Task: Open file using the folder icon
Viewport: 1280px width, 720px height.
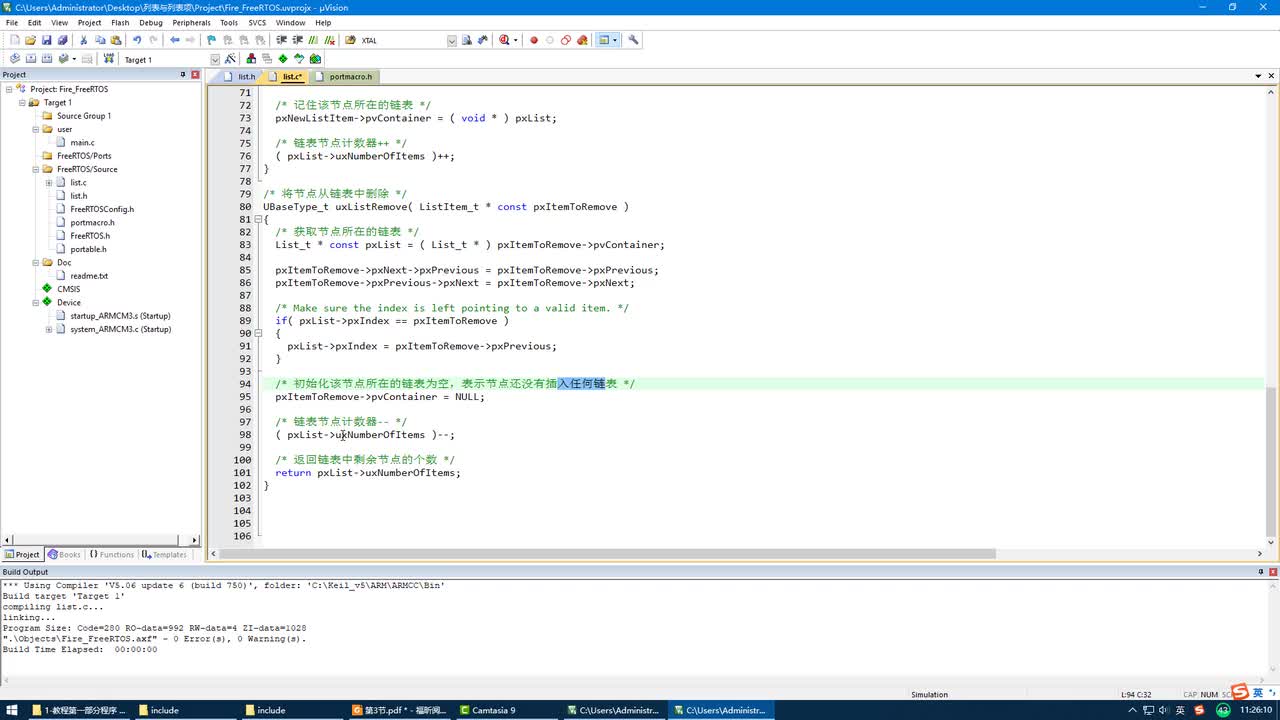Action: point(30,40)
